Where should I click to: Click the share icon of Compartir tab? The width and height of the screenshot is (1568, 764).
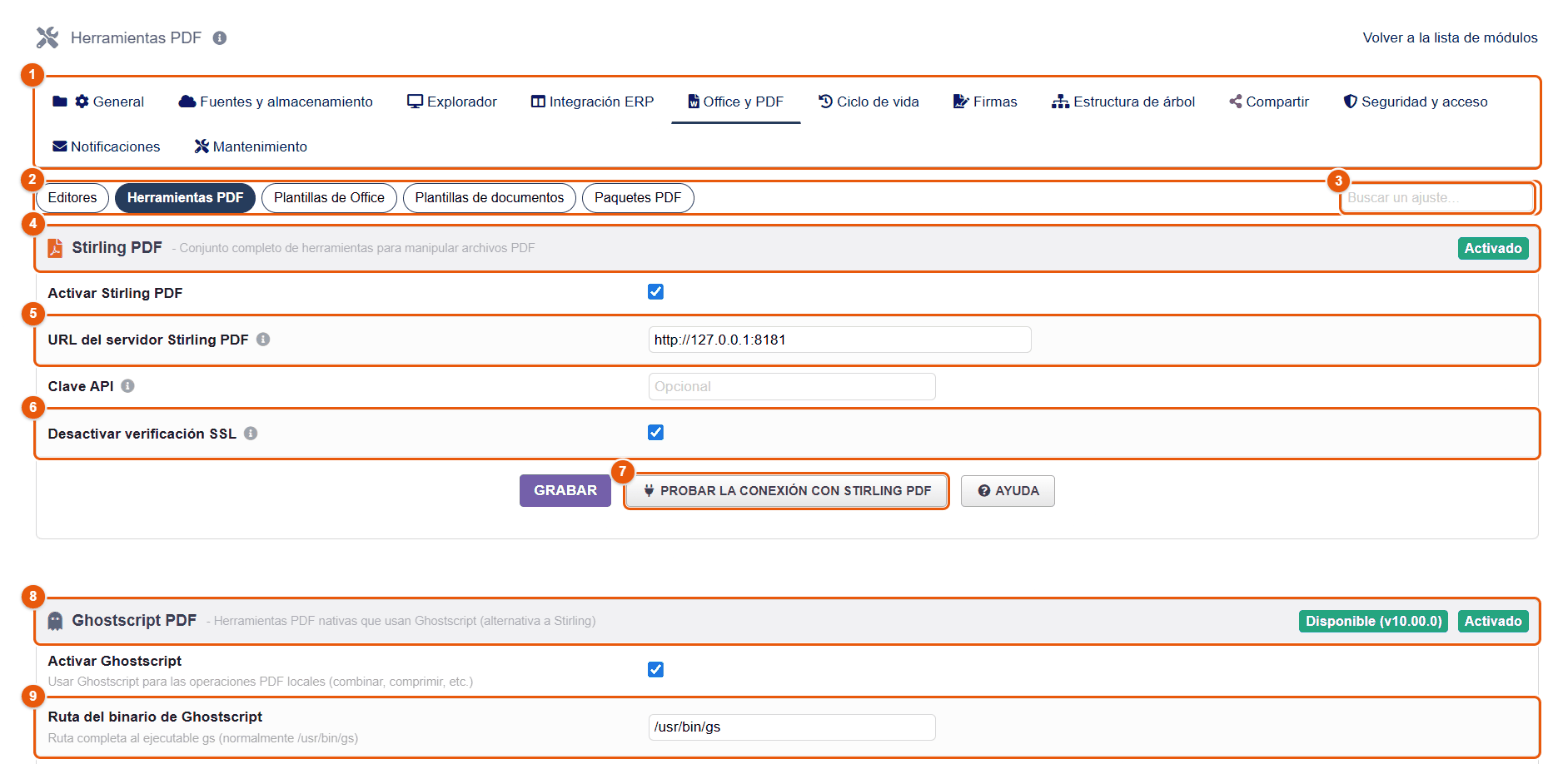click(1236, 101)
